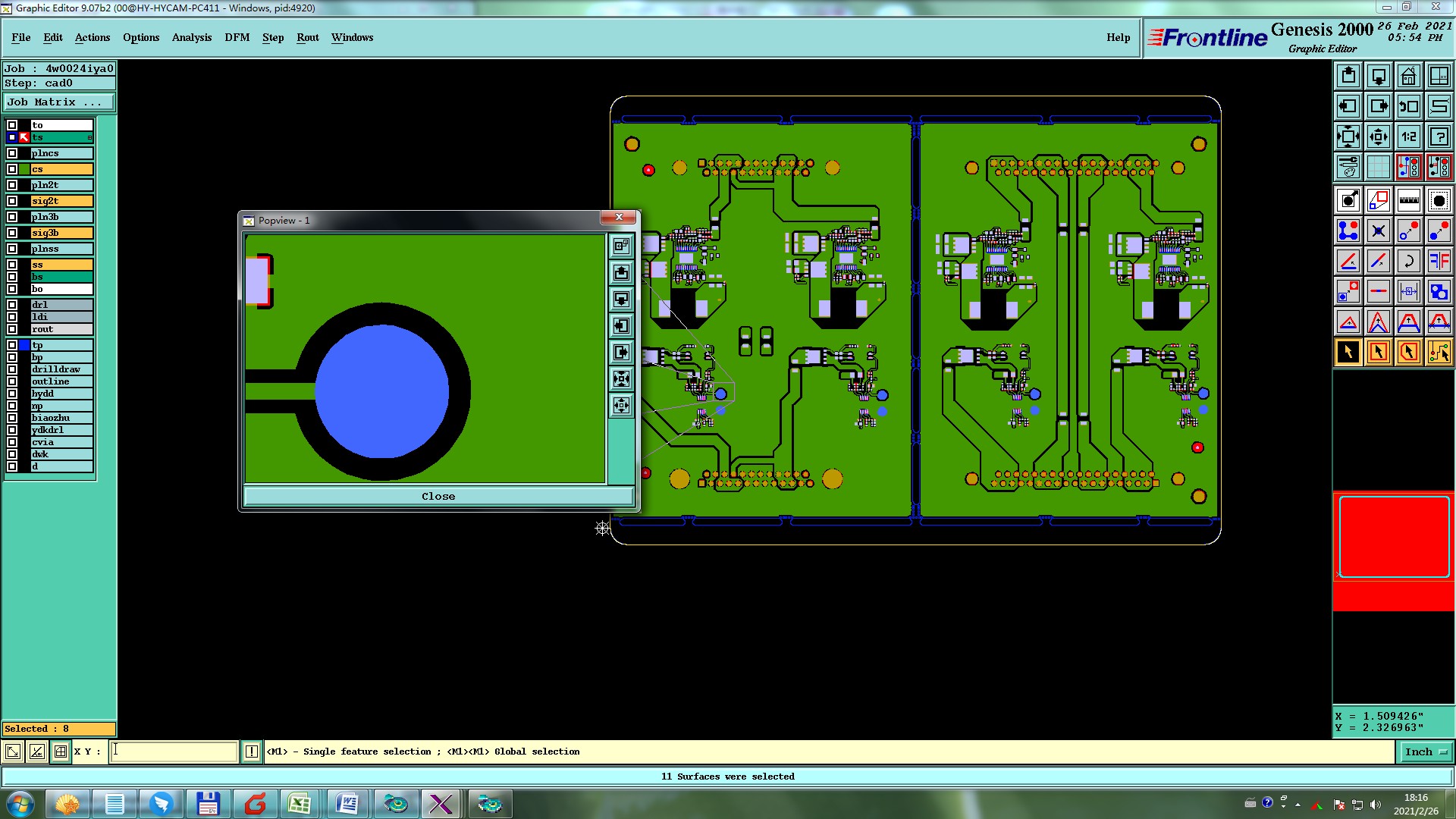Select the rectangle selection arrow tool
This screenshot has width=1456, height=819.
pos(1378,352)
